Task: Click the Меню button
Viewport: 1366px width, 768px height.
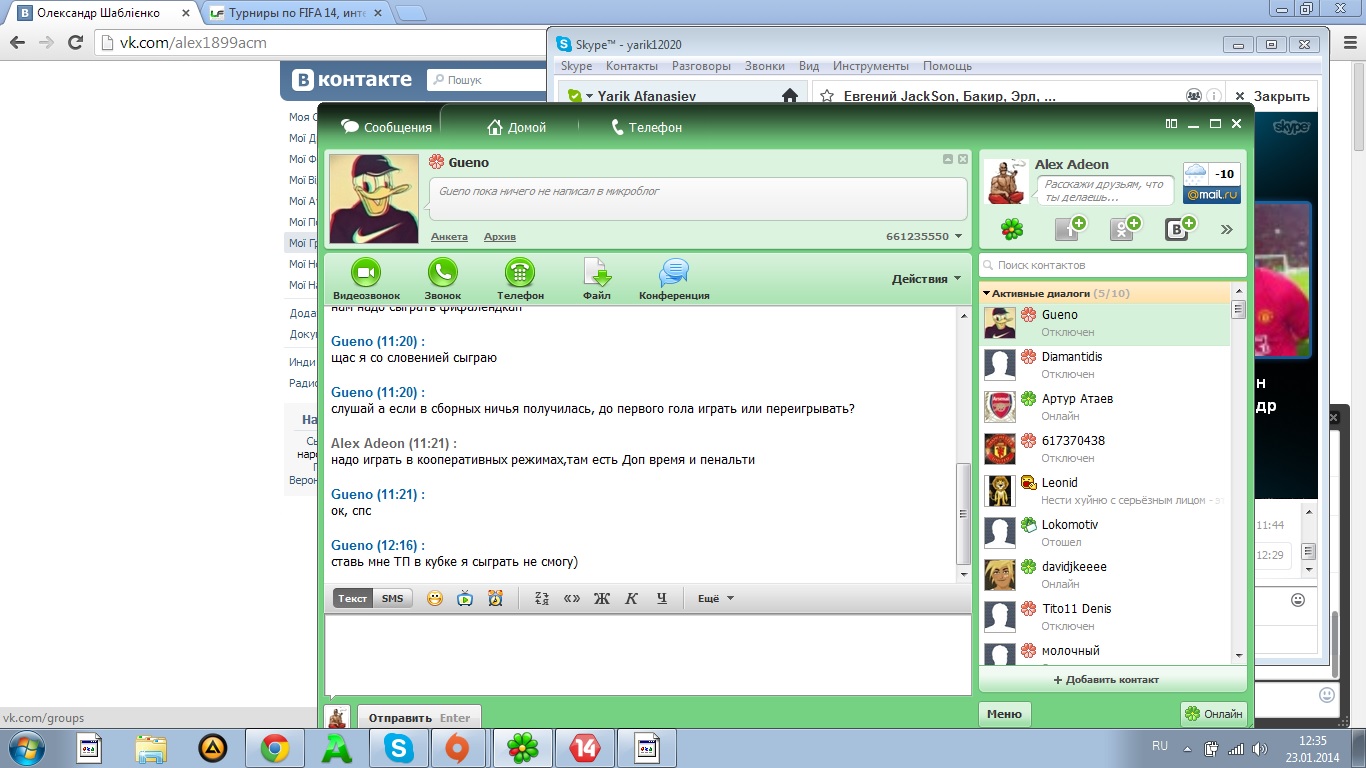Action: tap(1004, 714)
